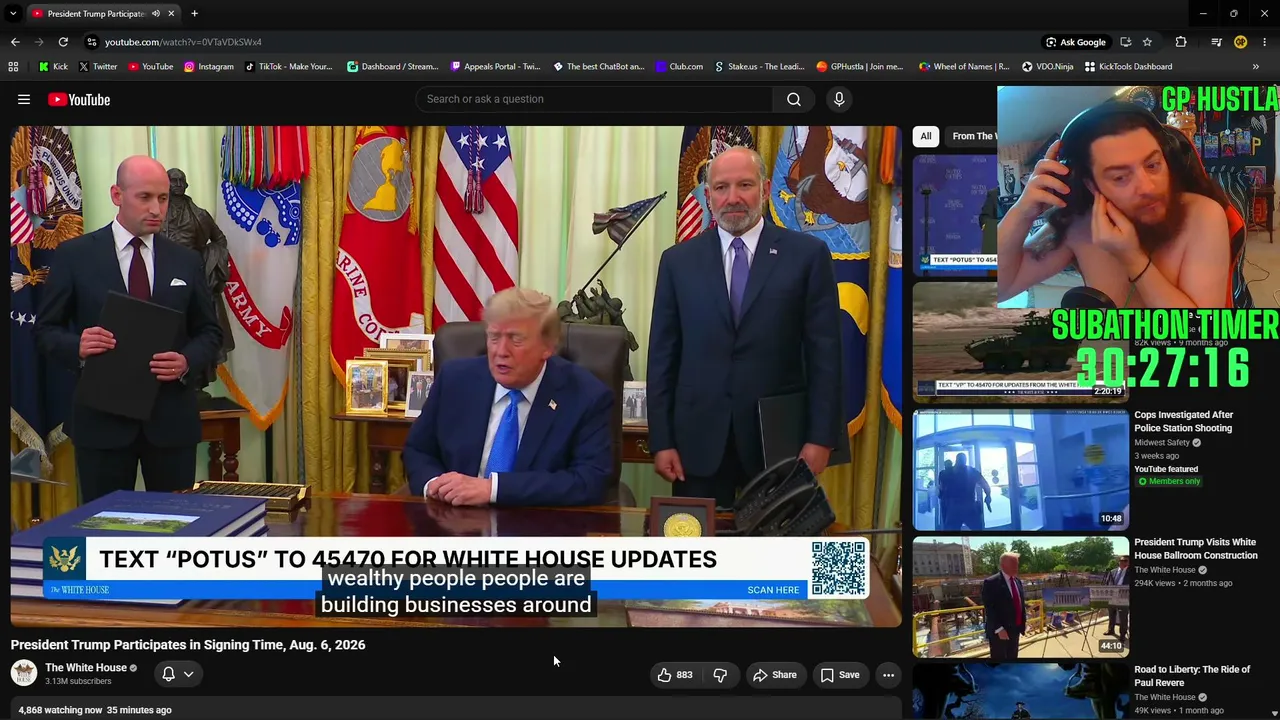Open the media controls toolbar icon
1280x720 pixels.
coord(1216,42)
